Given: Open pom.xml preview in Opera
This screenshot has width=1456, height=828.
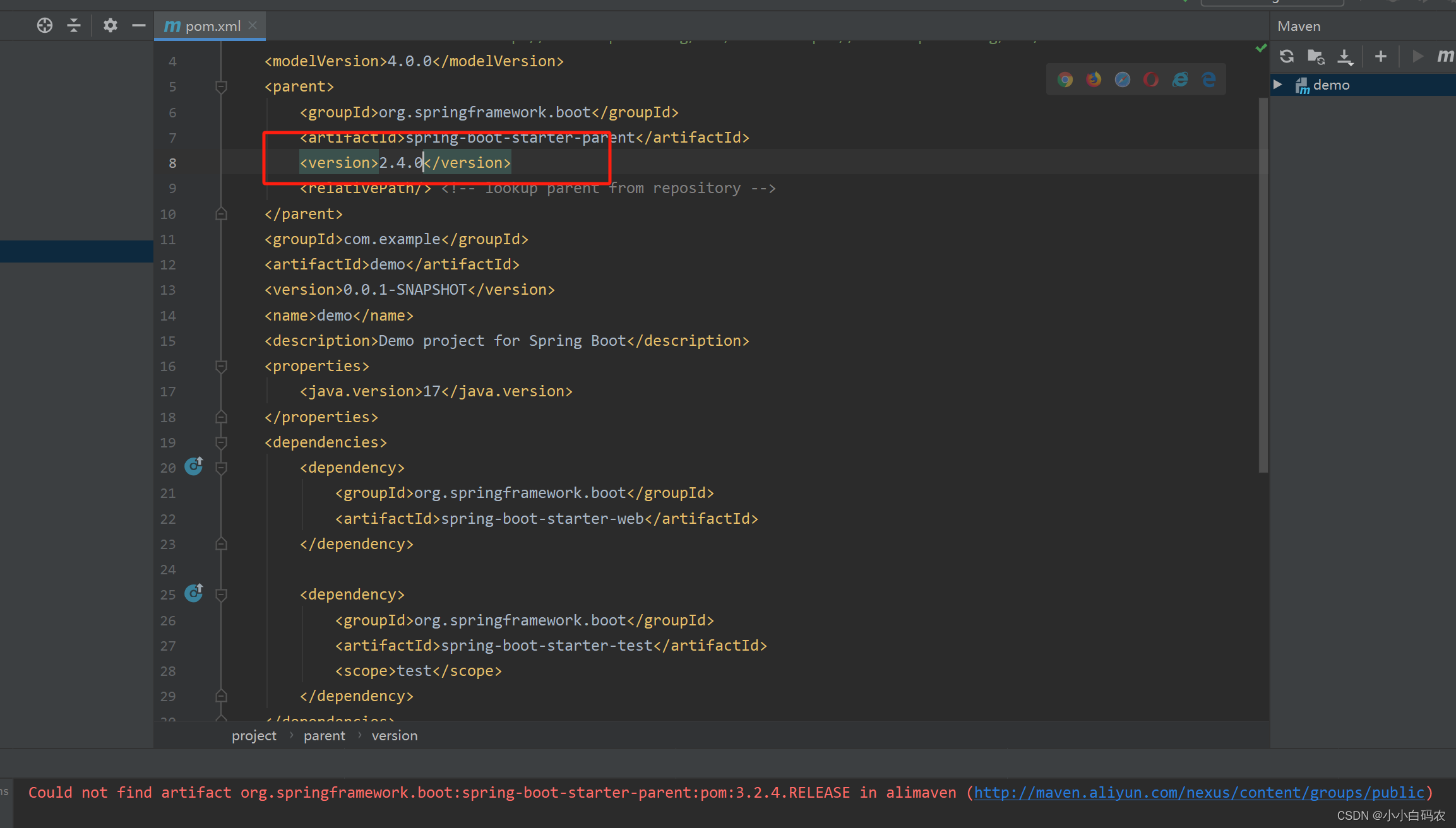Looking at the screenshot, I should [x=1151, y=80].
